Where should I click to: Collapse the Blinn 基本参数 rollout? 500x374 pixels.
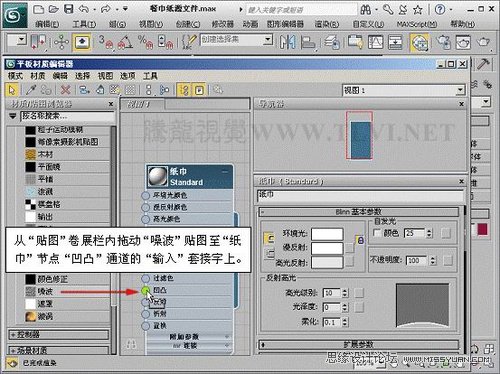[359, 212]
